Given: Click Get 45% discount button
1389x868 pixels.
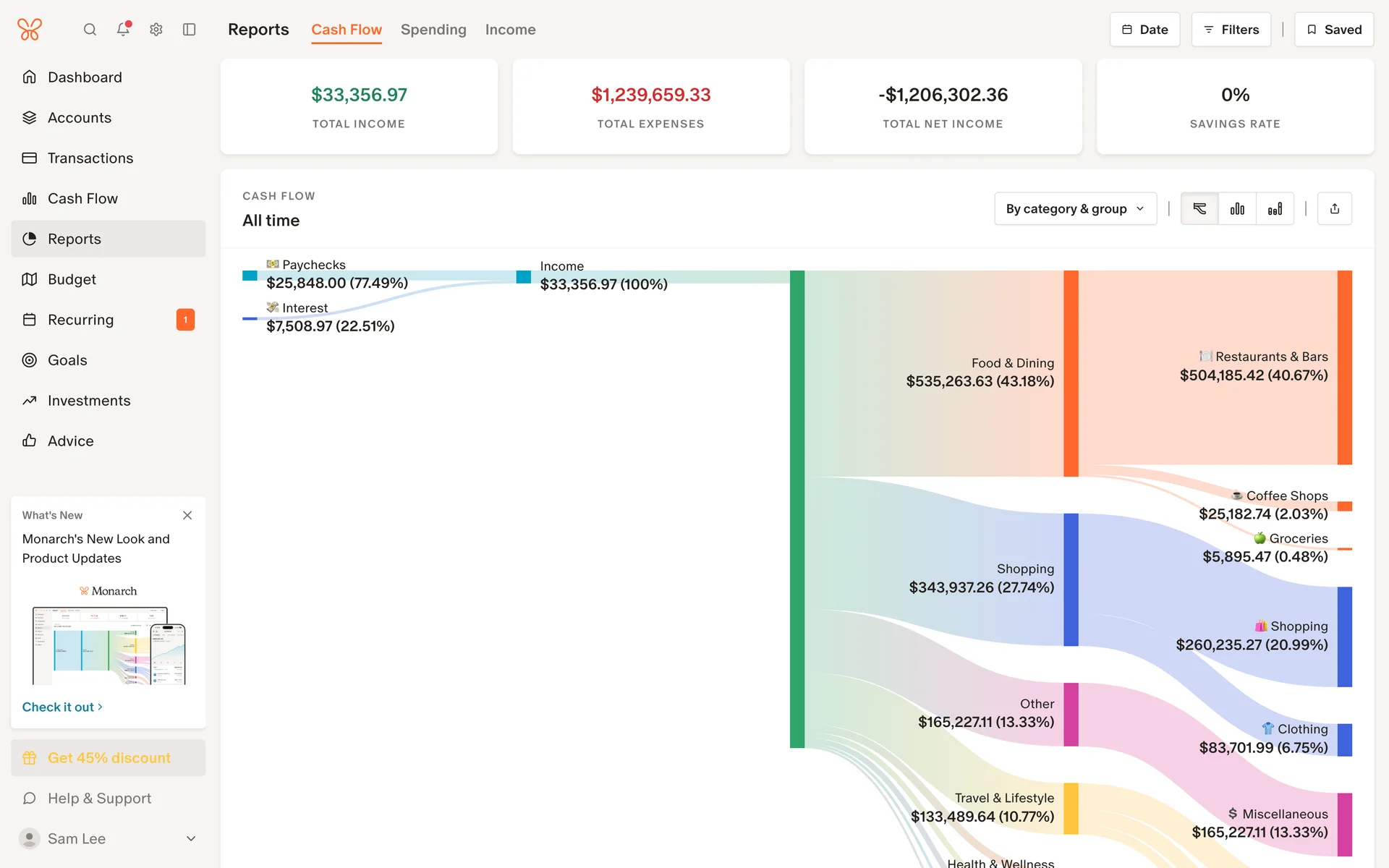Looking at the screenshot, I should coord(109,758).
